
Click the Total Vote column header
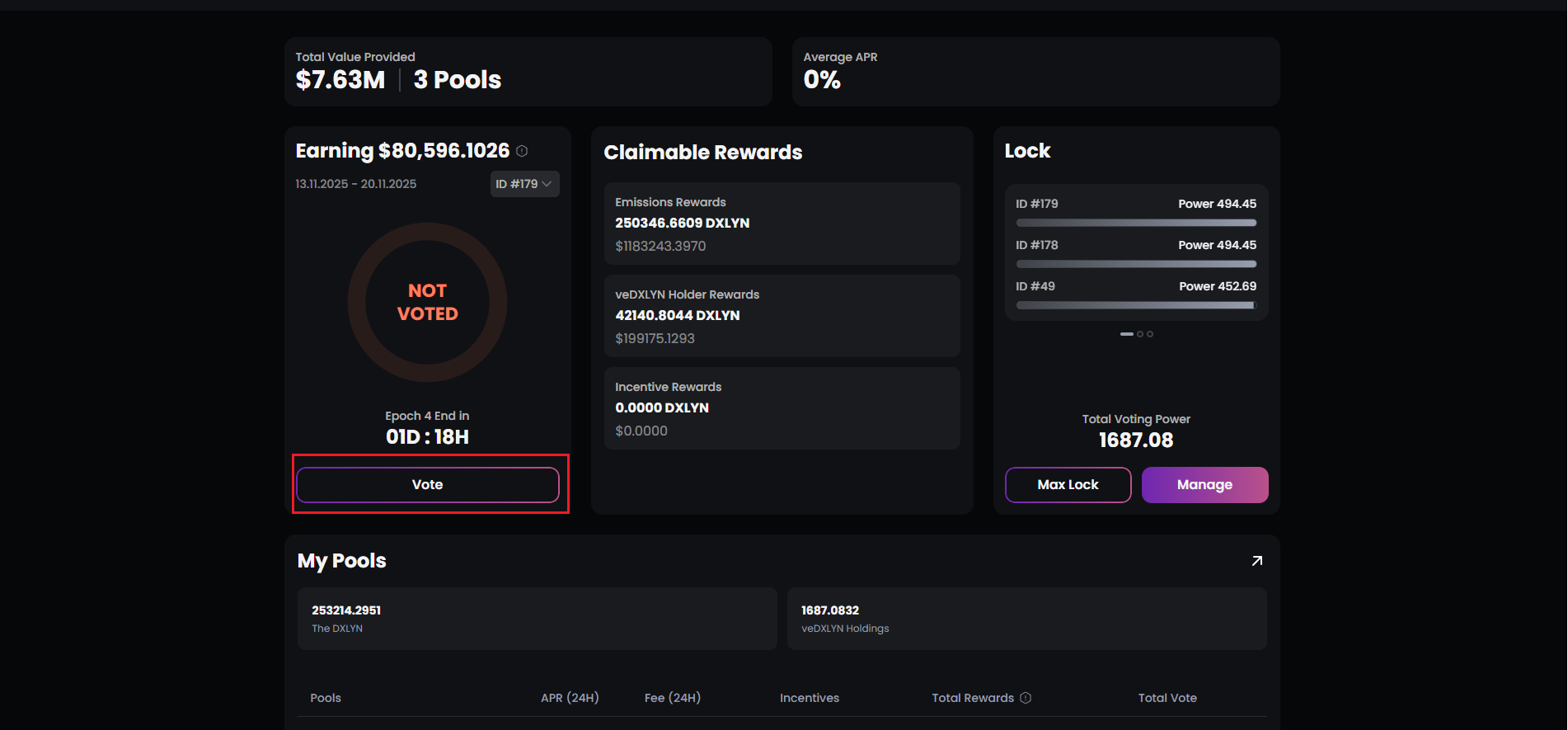[1167, 698]
